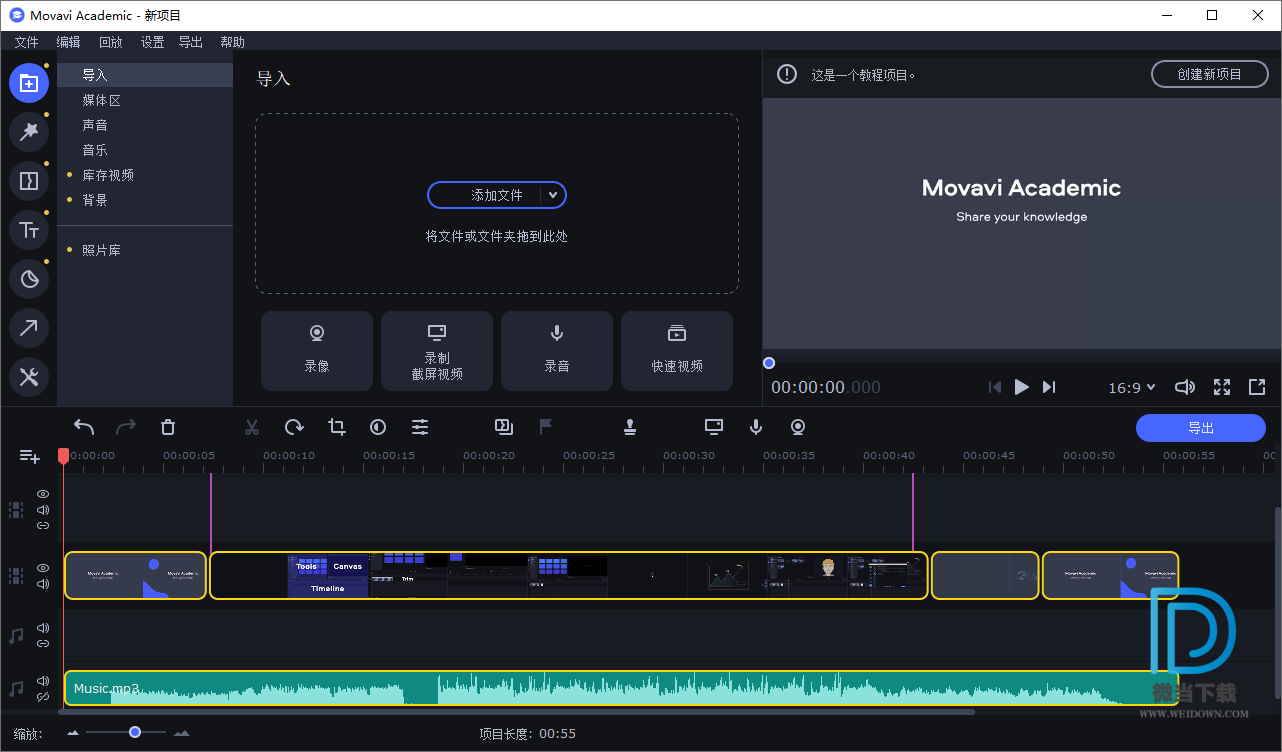Screen dimensions: 1282x752
Task: Open the More Tools wrench sidebar icon
Action: tap(29, 377)
